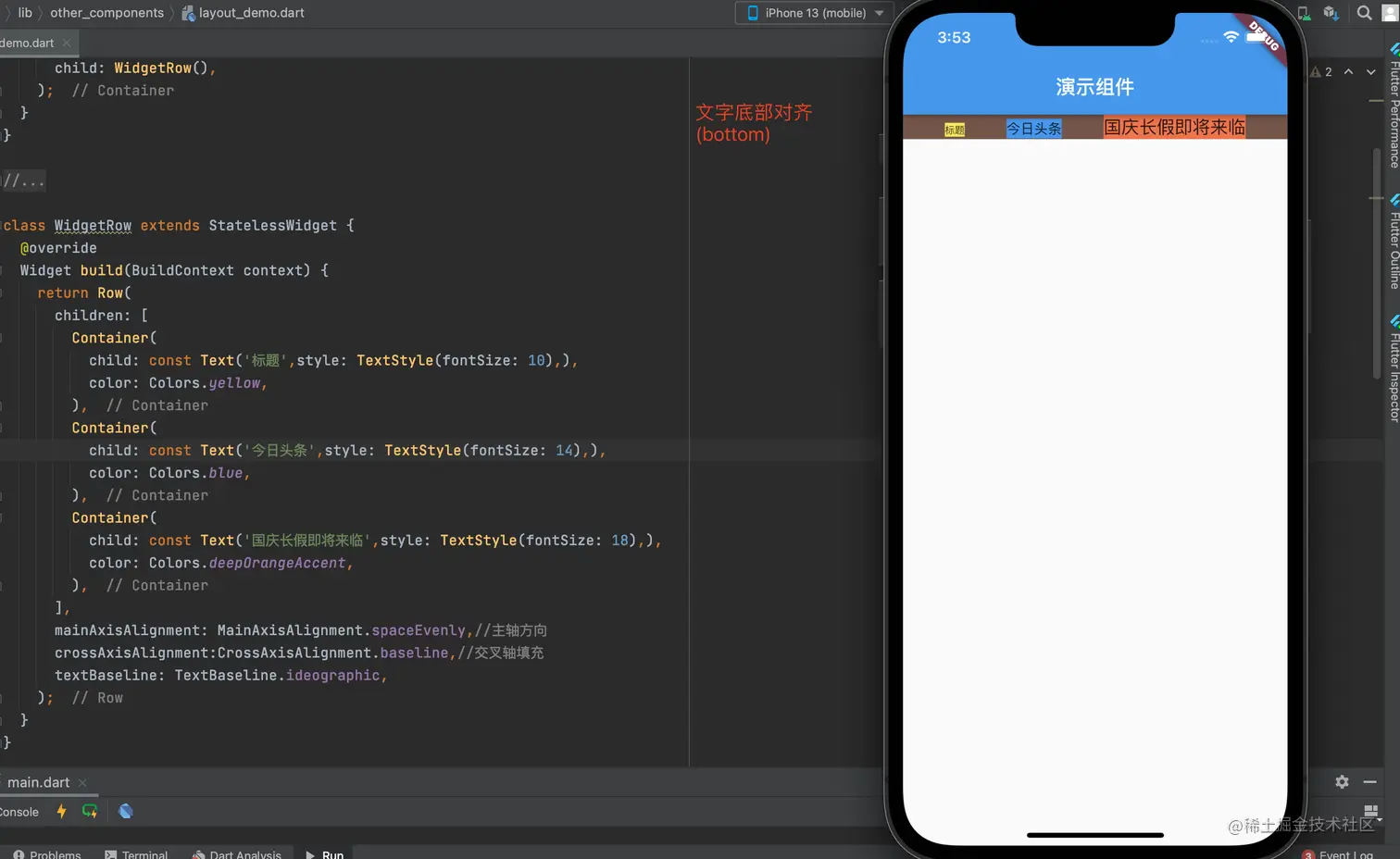
Task: Open the Dart Analysis tool window
Action: tap(236, 854)
